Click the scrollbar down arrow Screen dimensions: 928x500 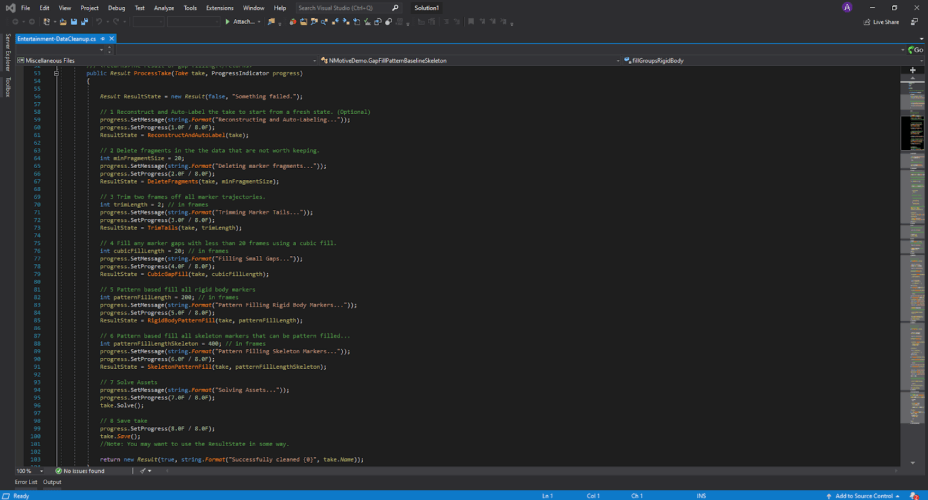(x=912, y=463)
